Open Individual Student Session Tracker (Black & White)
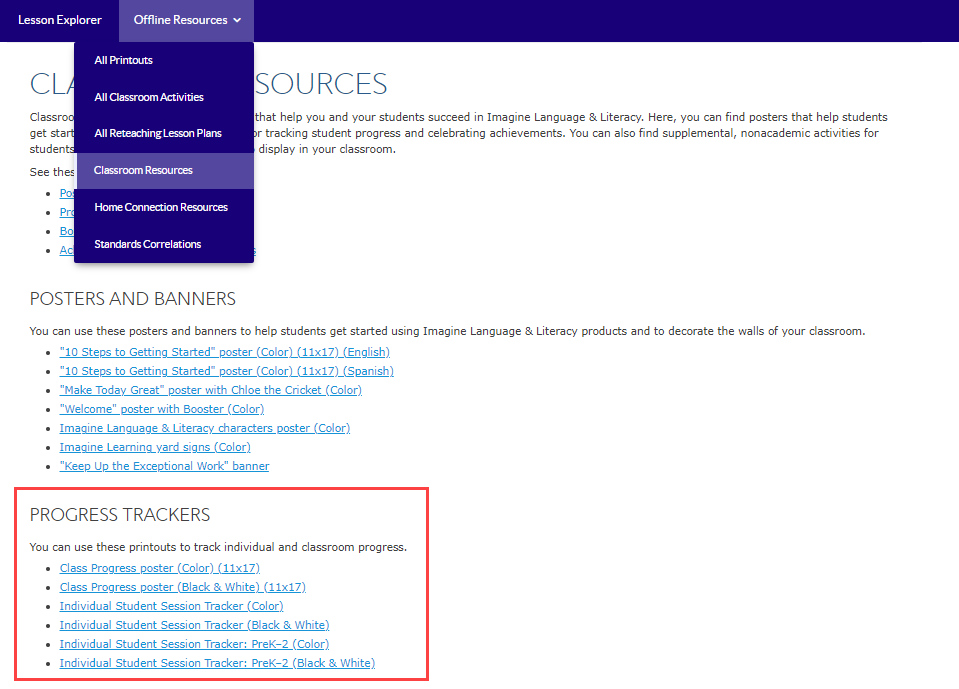Image resolution: width=959 pixels, height=689 pixels. point(194,625)
